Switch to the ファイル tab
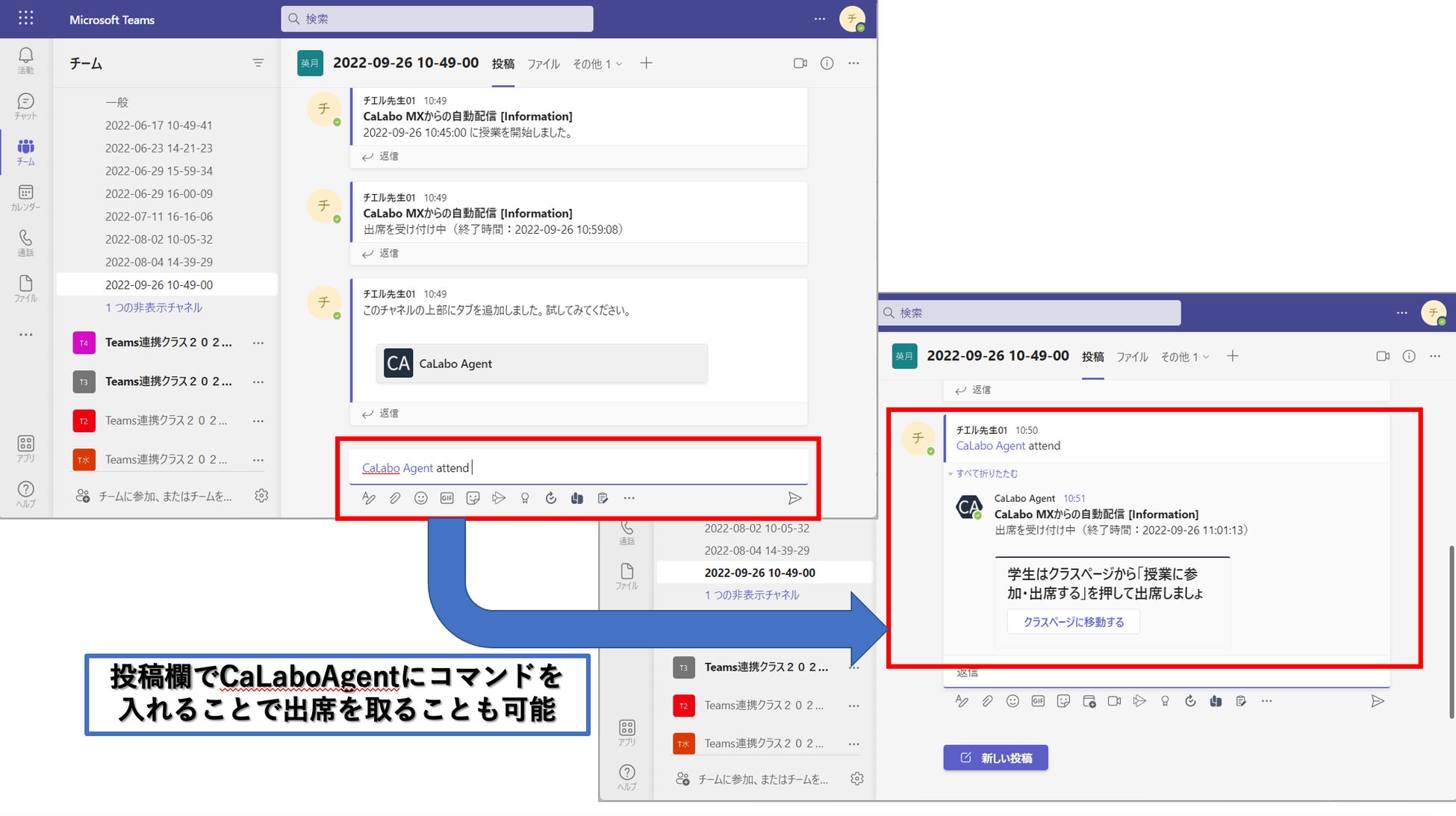The width and height of the screenshot is (1456, 816). click(x=543, y=64)
